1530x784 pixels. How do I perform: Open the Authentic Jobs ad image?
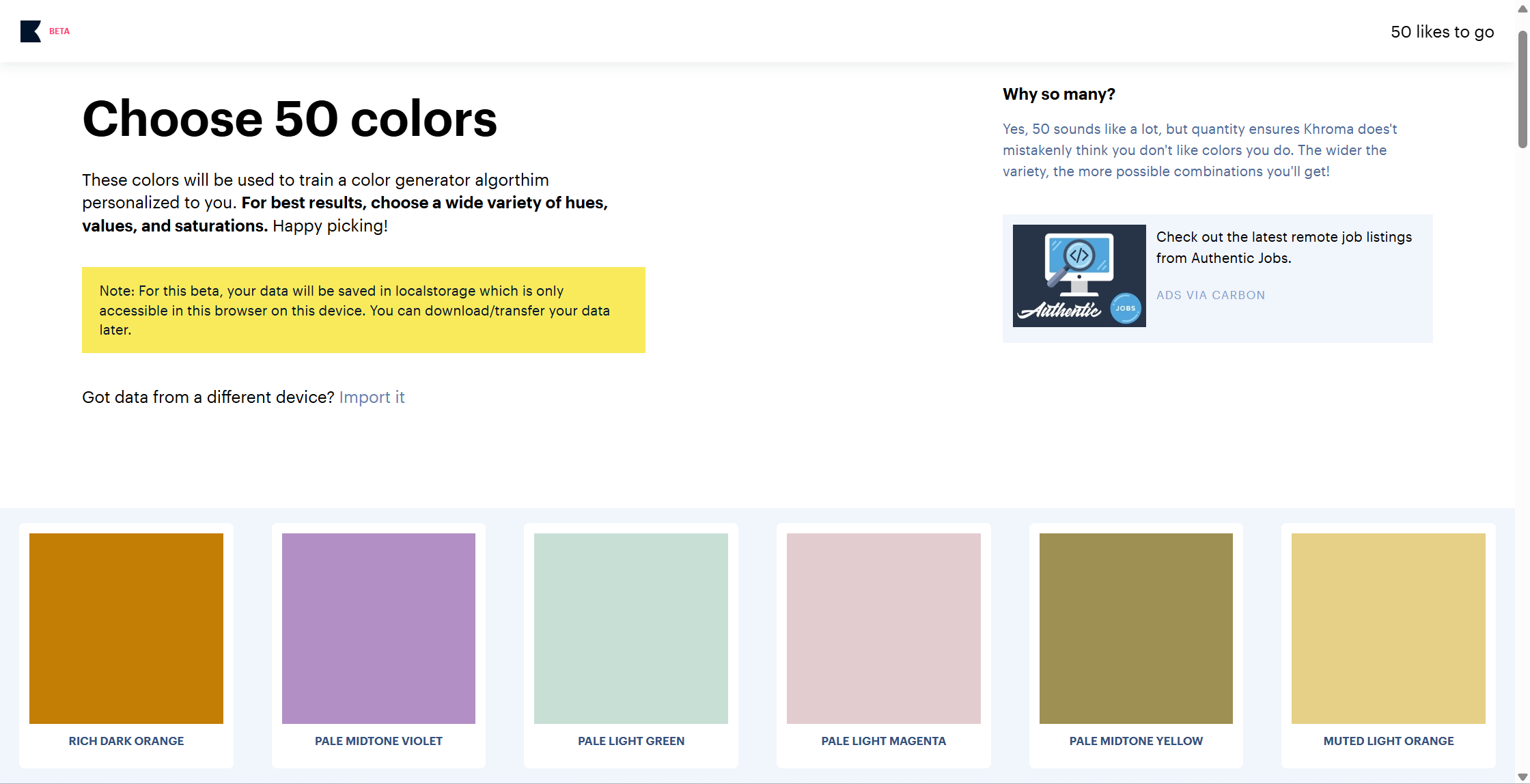(1079, 275)
